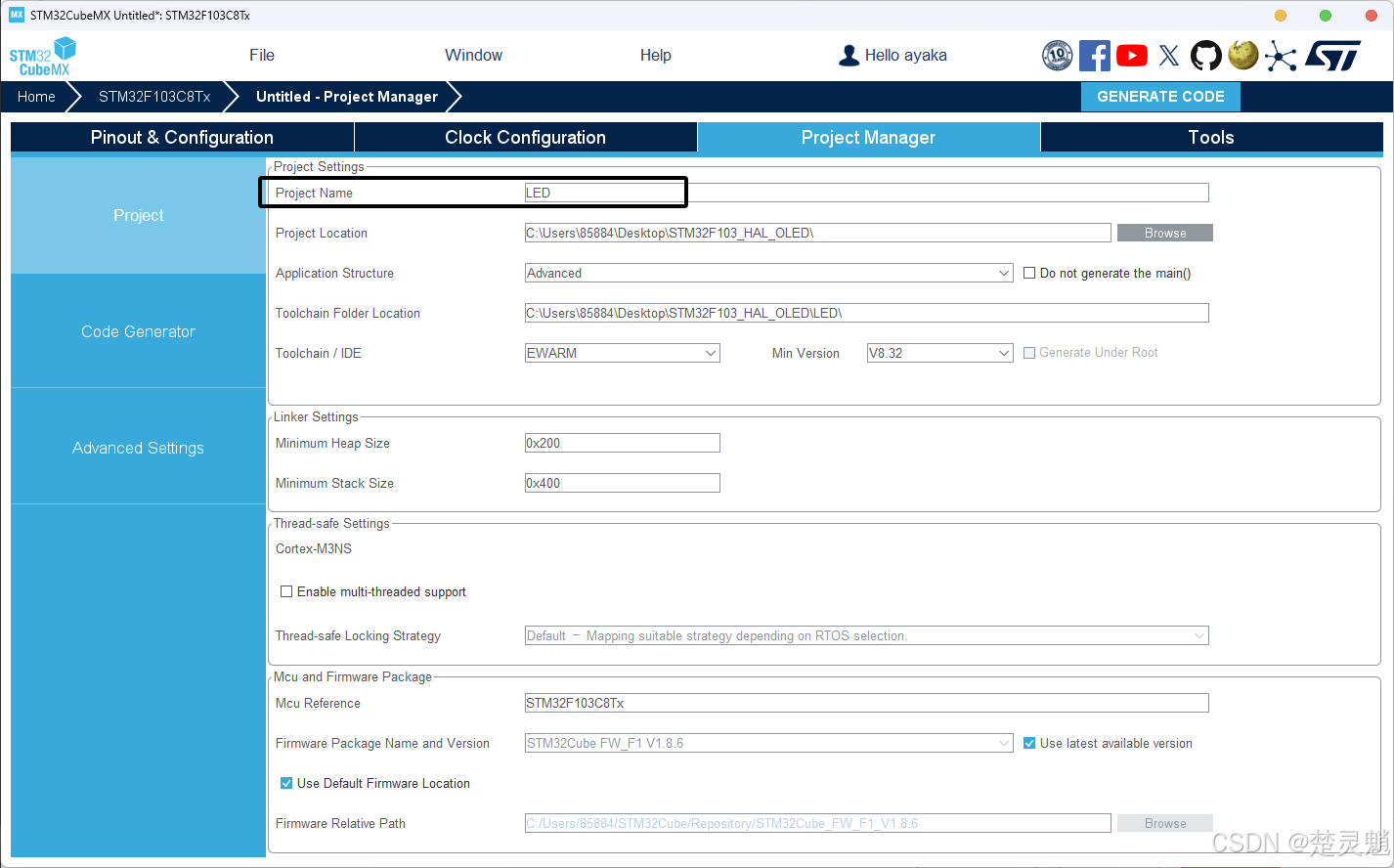Open the Facebook icon link

tap(1095, 56)
